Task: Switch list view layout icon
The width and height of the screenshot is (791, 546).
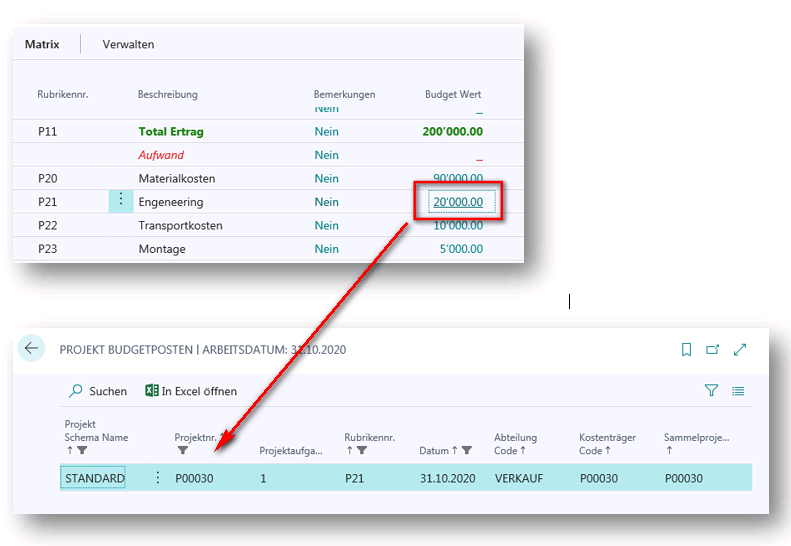Action: tap(738, 391)
